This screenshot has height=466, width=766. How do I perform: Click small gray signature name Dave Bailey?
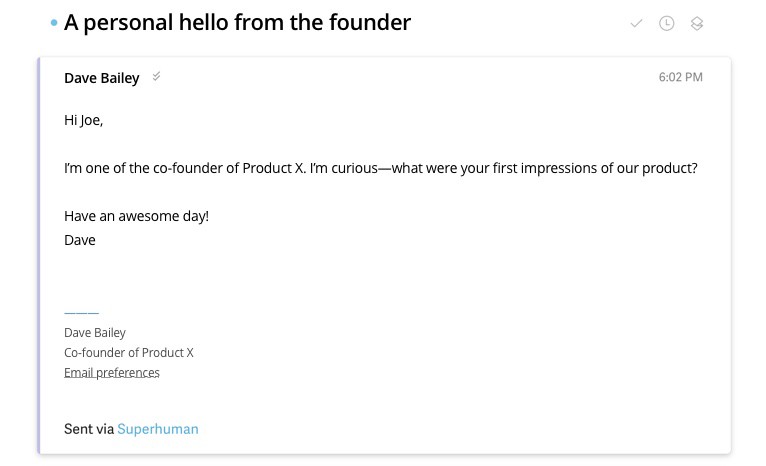coord(95,332)
